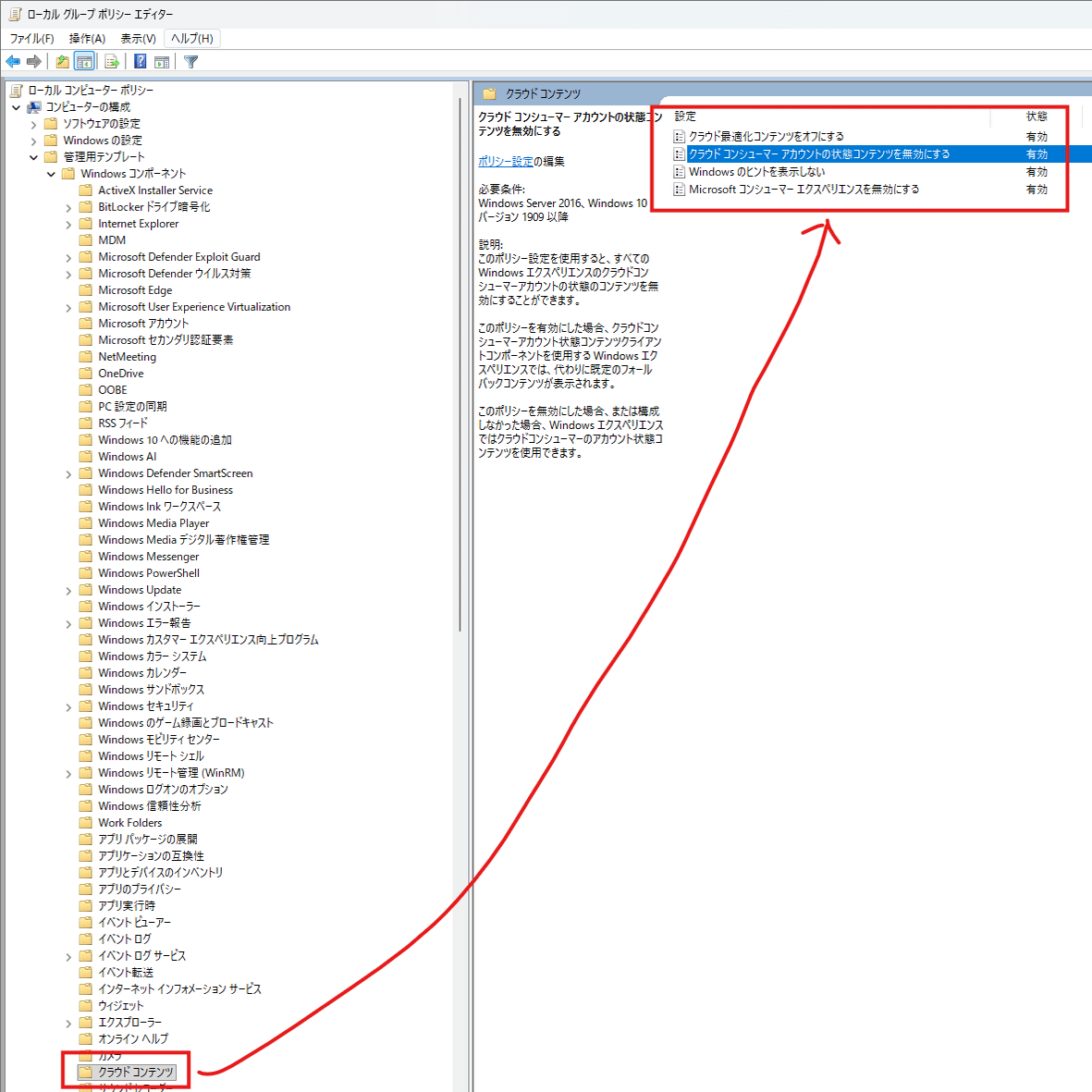This screenshot has height=1092, width=1092.
Task: Click the folder icon next to Microsoft Edge
Action: coord(86,290)
